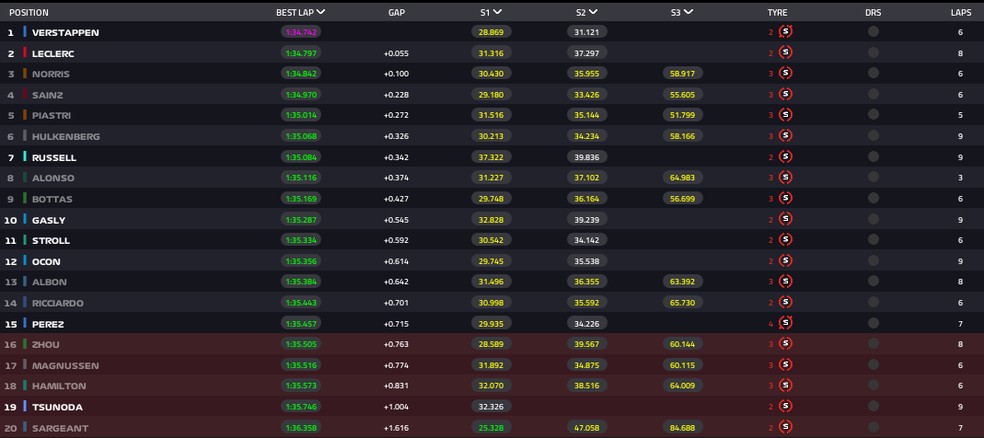
Task: Click Leclerc's DRS indicator dot
Action: (873, 53)
